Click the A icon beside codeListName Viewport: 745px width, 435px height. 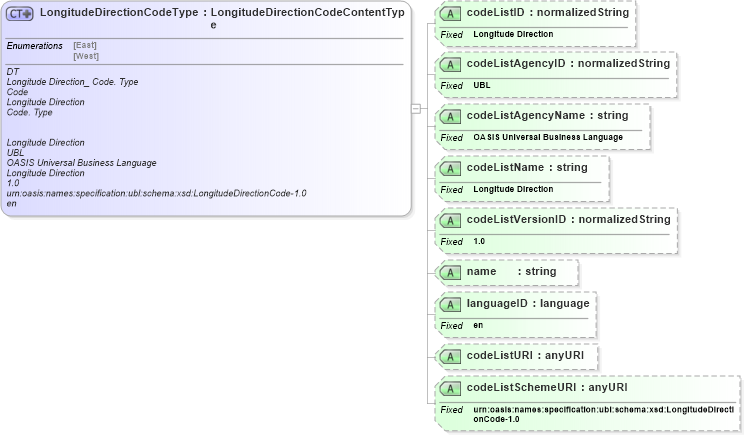click(450, 169)
